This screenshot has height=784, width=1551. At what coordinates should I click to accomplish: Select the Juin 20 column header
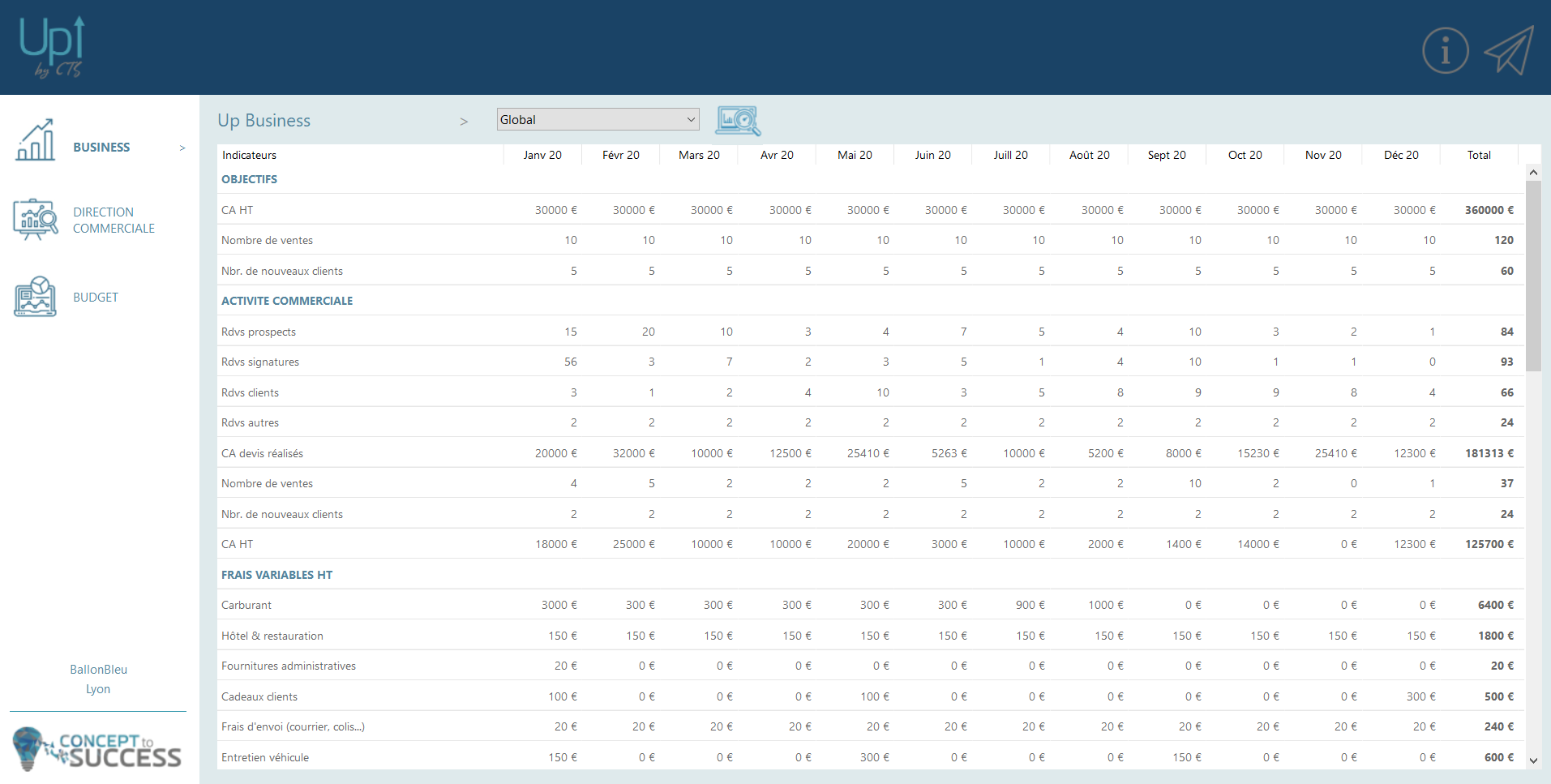pos(932,155)
